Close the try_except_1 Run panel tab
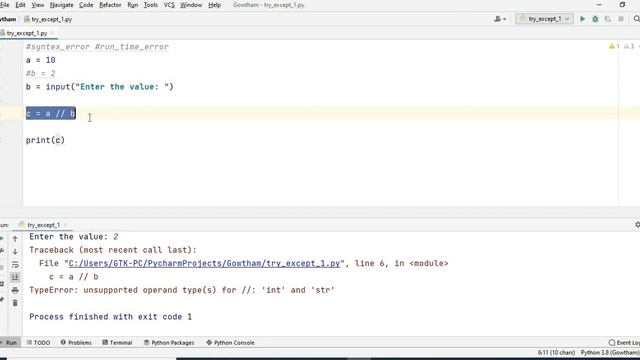This screenshot has height=360, width=640. point(65,225)
